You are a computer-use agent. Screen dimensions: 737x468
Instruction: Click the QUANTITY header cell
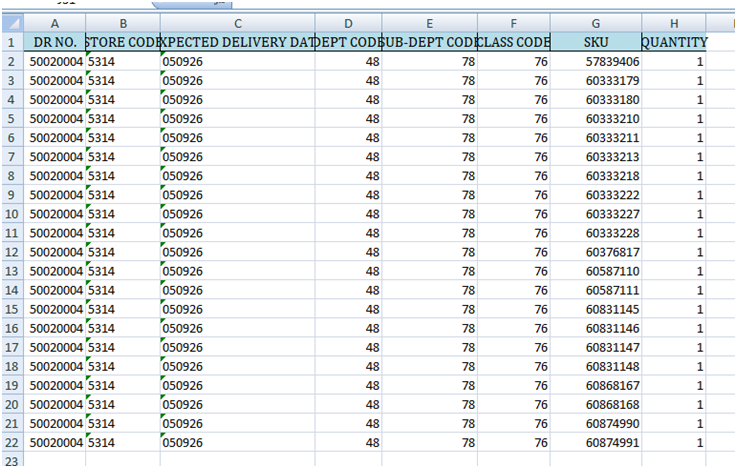click(x=674, y=42)
